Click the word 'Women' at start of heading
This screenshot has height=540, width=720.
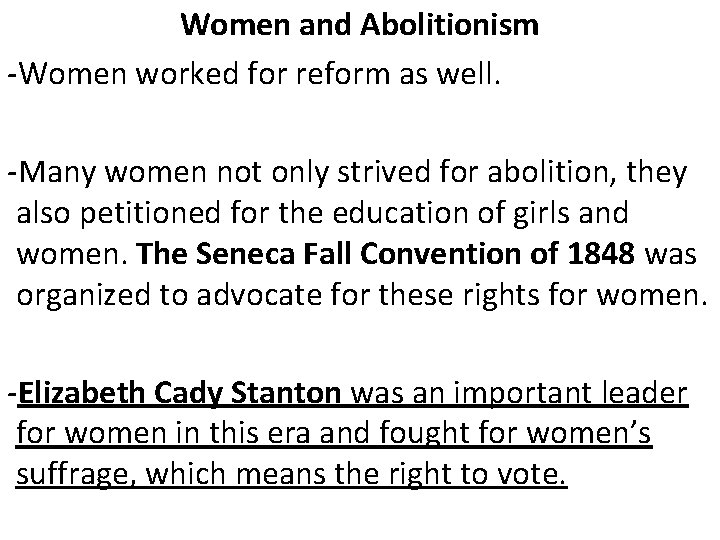(x=236, y=24)
